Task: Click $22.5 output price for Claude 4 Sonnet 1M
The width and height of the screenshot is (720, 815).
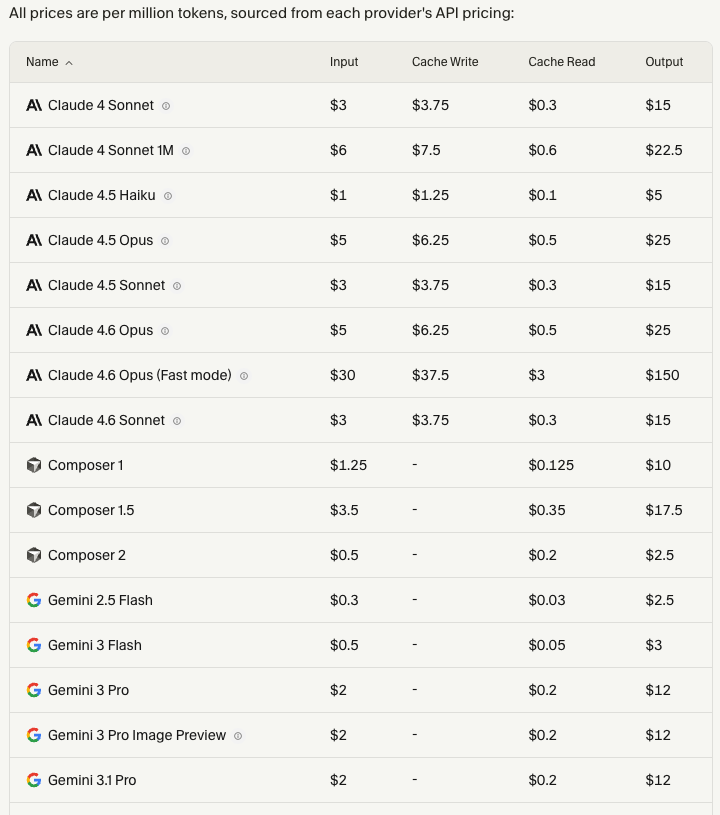Action: click(x=664, y=150)
